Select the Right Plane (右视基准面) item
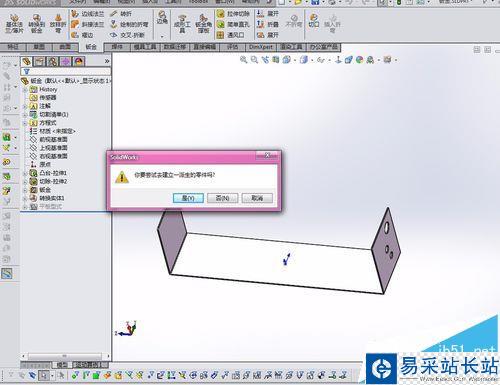The width and height of the screenshot is (500, 385). pos(49,156)
